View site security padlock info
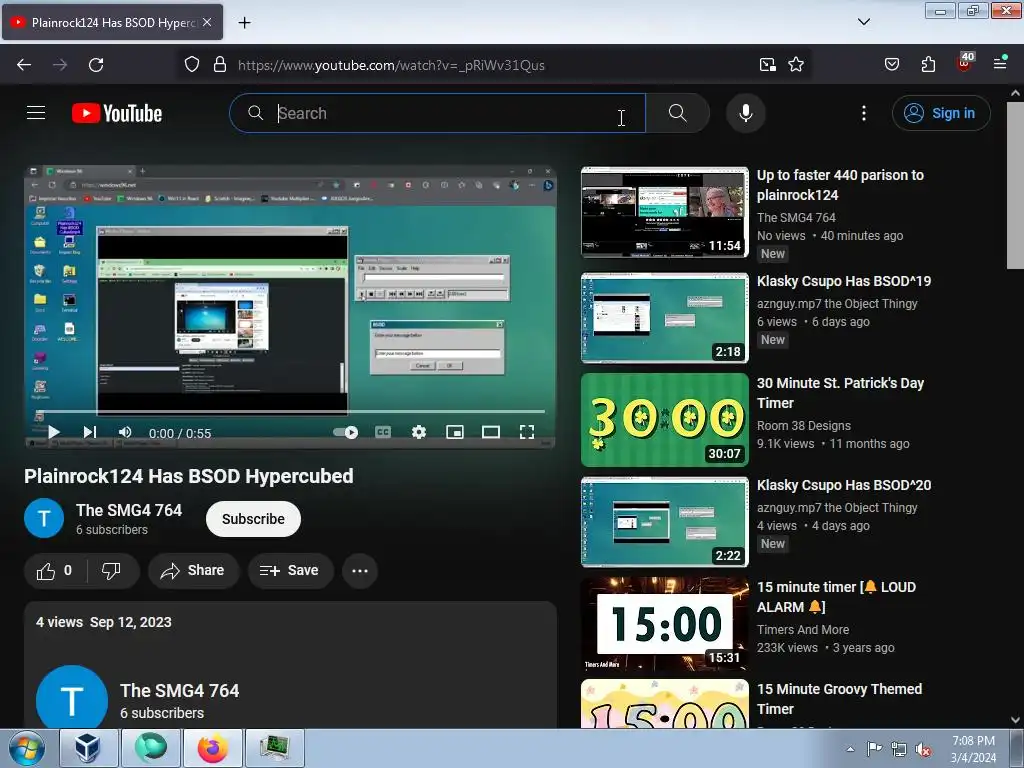 click(x=220, y=65)
